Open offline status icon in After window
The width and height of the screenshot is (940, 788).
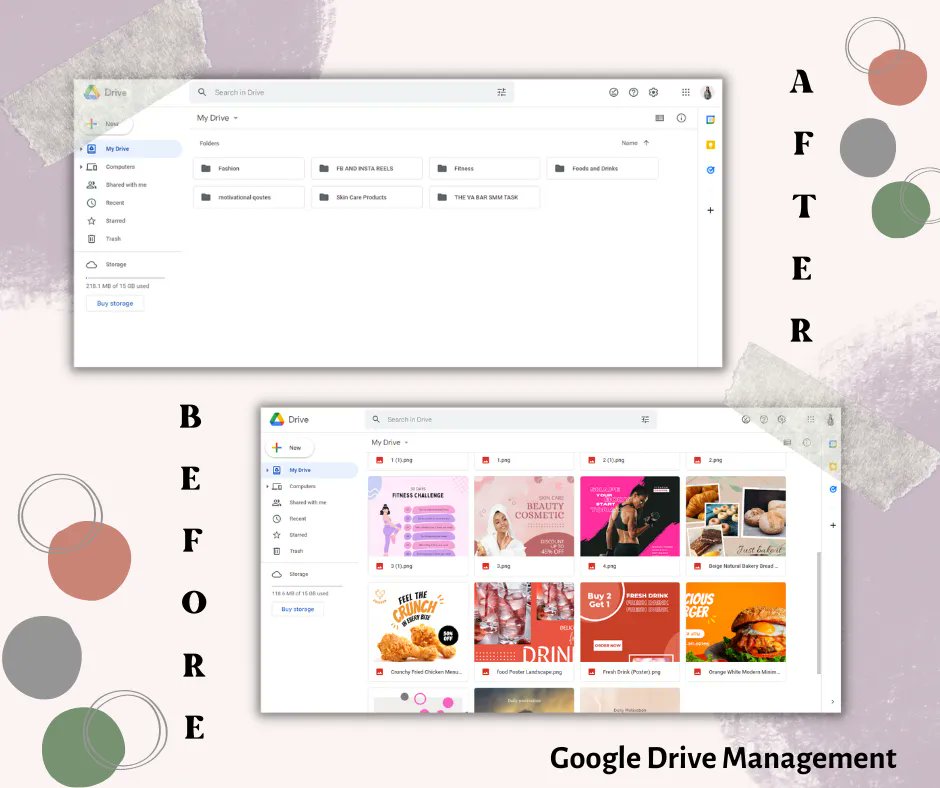click(x=613, y=92)
